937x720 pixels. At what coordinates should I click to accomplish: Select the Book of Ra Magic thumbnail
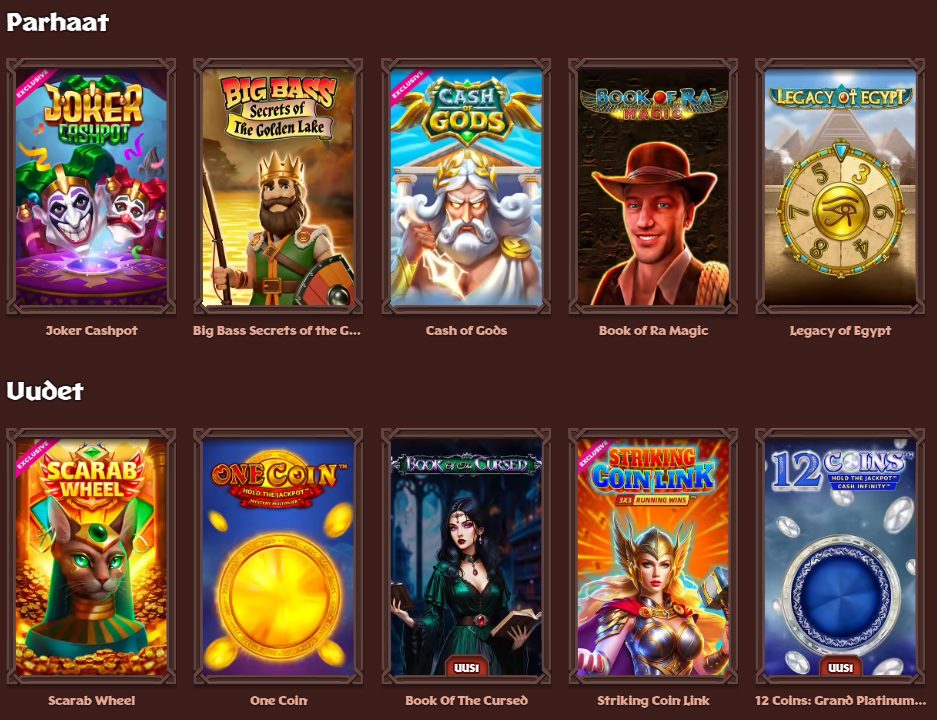tap(653, 186)
